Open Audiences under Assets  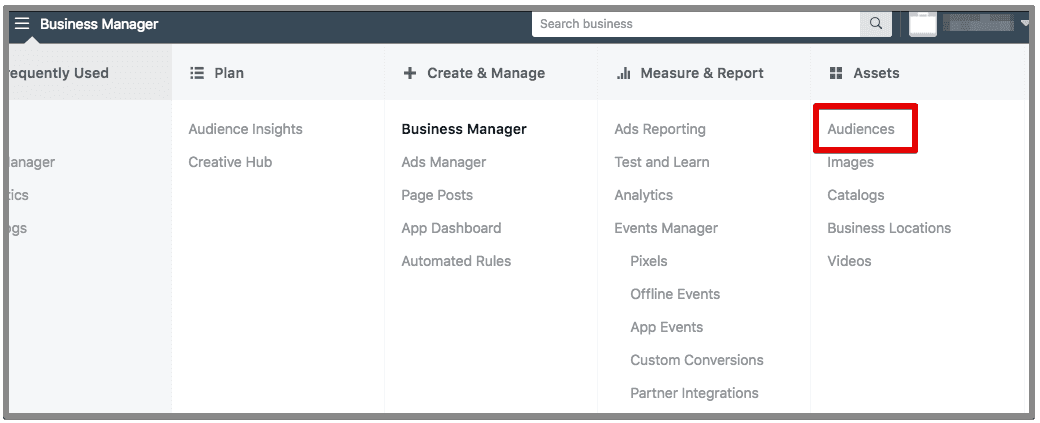(861, 129)
